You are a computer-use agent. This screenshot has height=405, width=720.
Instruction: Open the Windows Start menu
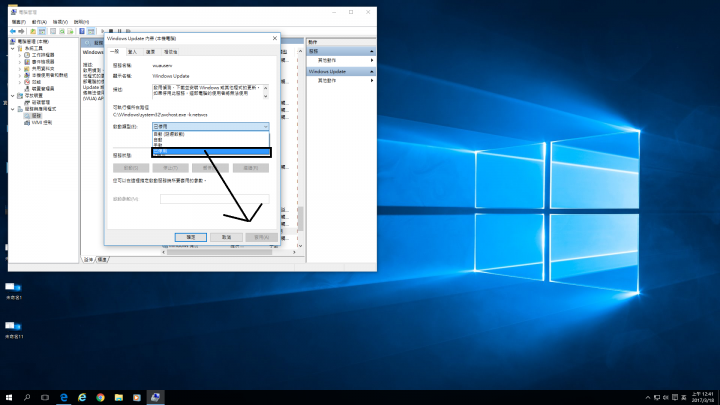click(9, 398)
